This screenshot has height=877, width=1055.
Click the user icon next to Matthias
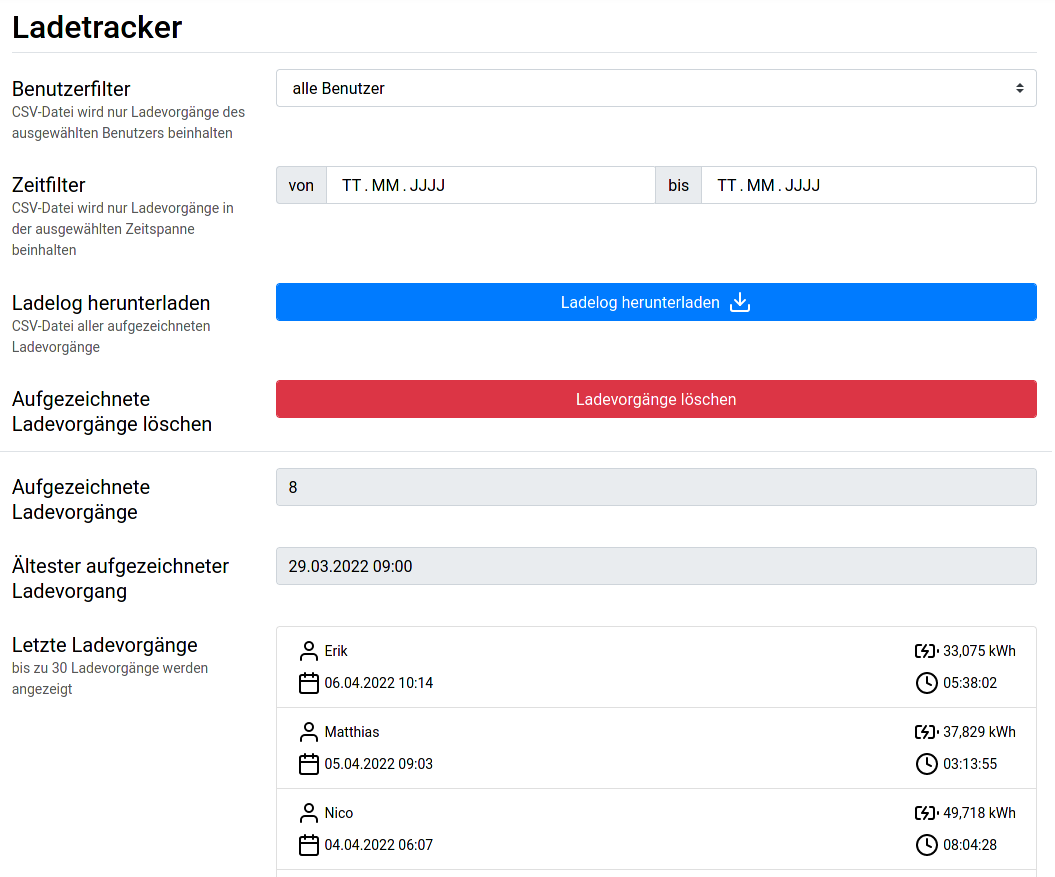pyautogui.click(x=309, y=732)
